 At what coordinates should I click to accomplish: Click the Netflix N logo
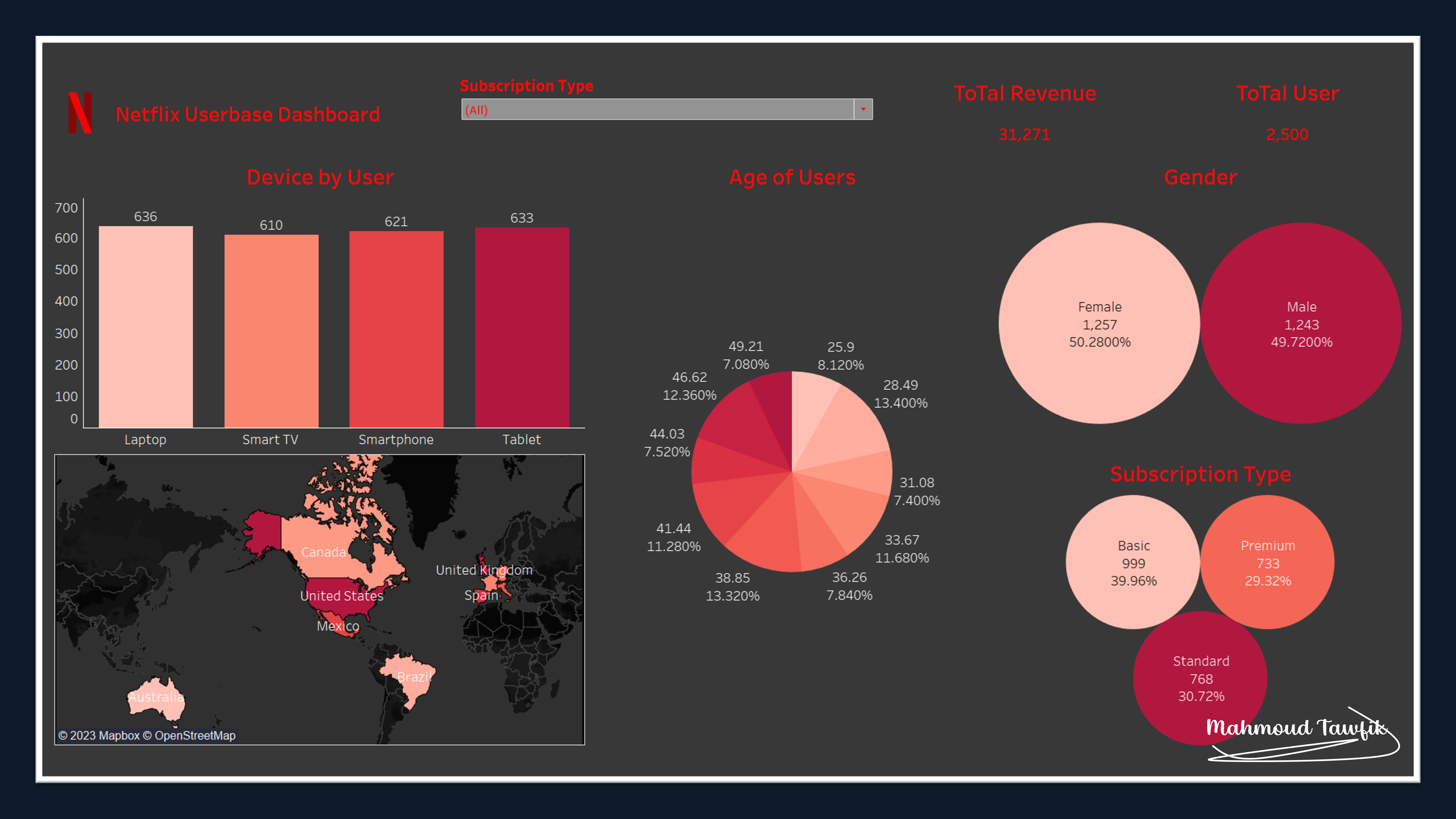[80, 113]
